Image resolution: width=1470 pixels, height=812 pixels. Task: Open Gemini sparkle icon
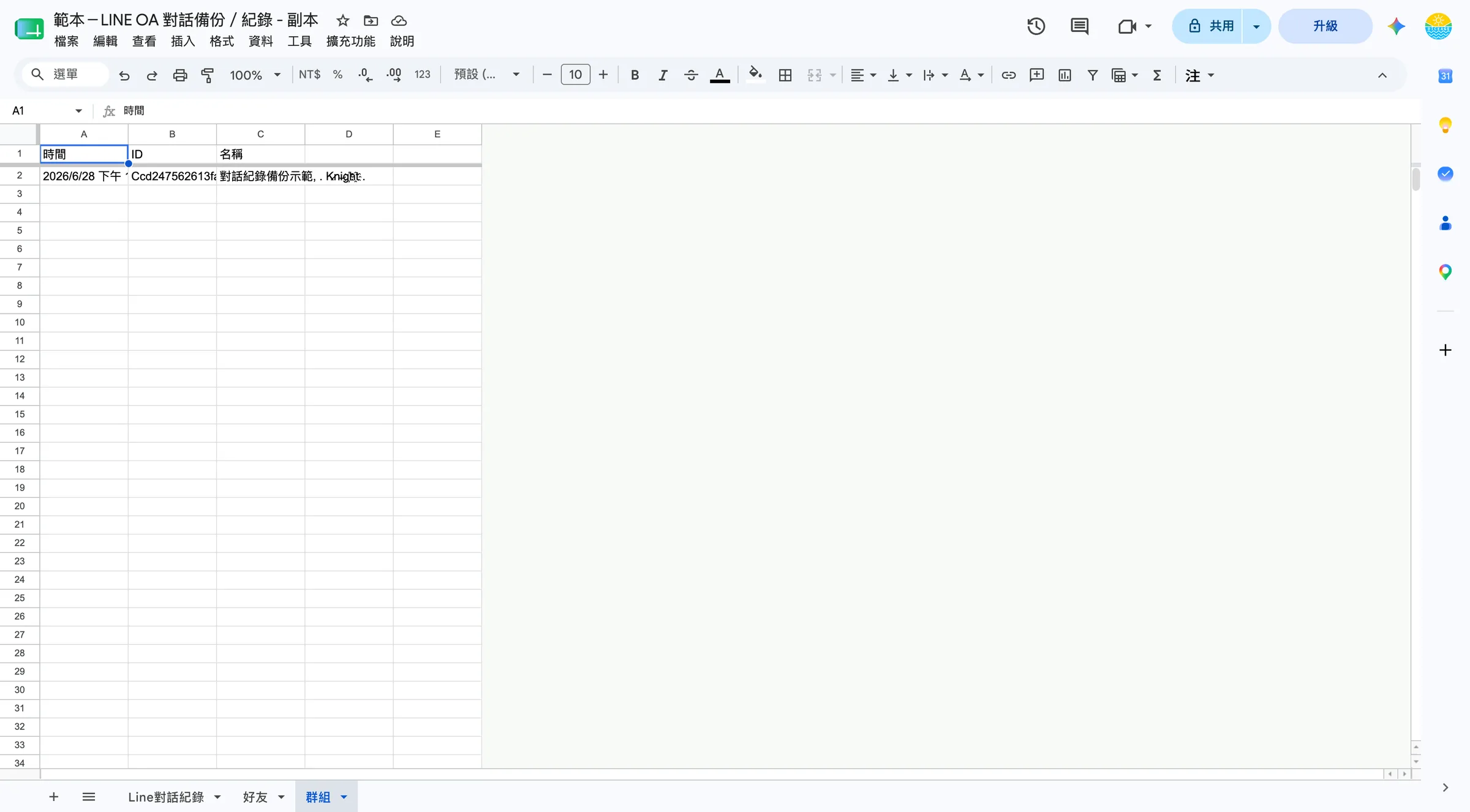coord(1396,26)
